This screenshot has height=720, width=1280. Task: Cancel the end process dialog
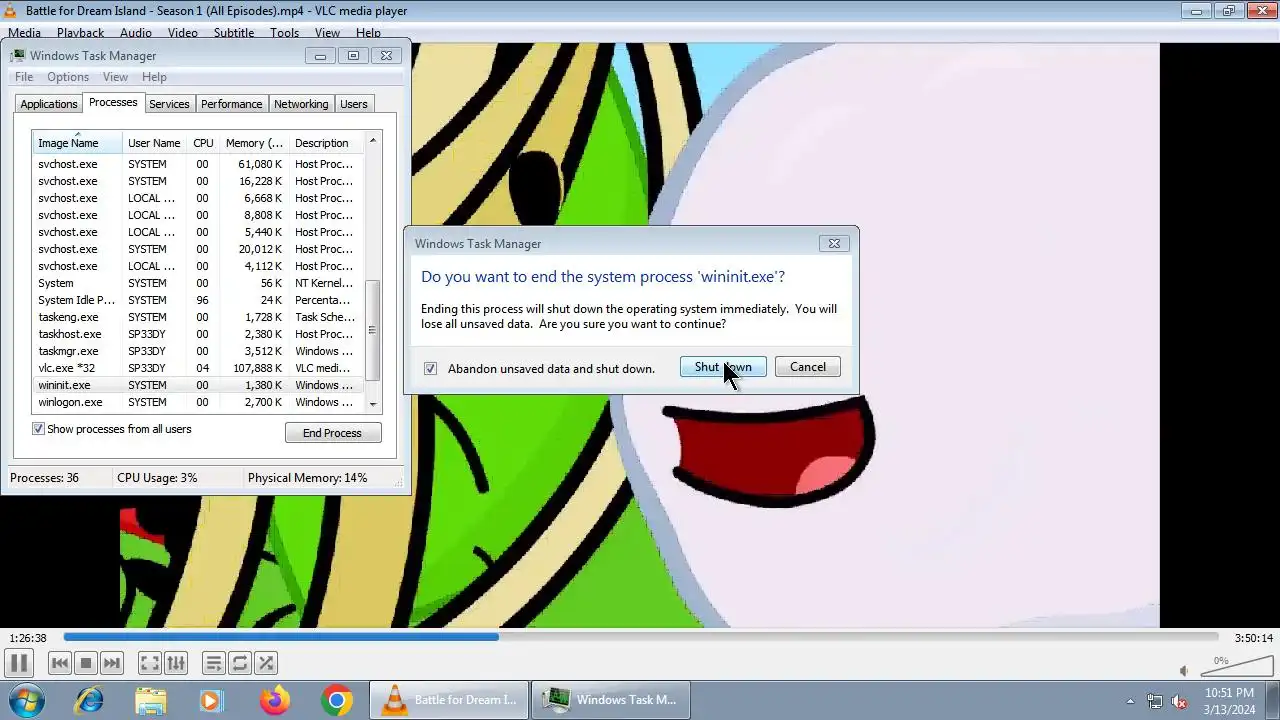(808, 367)
